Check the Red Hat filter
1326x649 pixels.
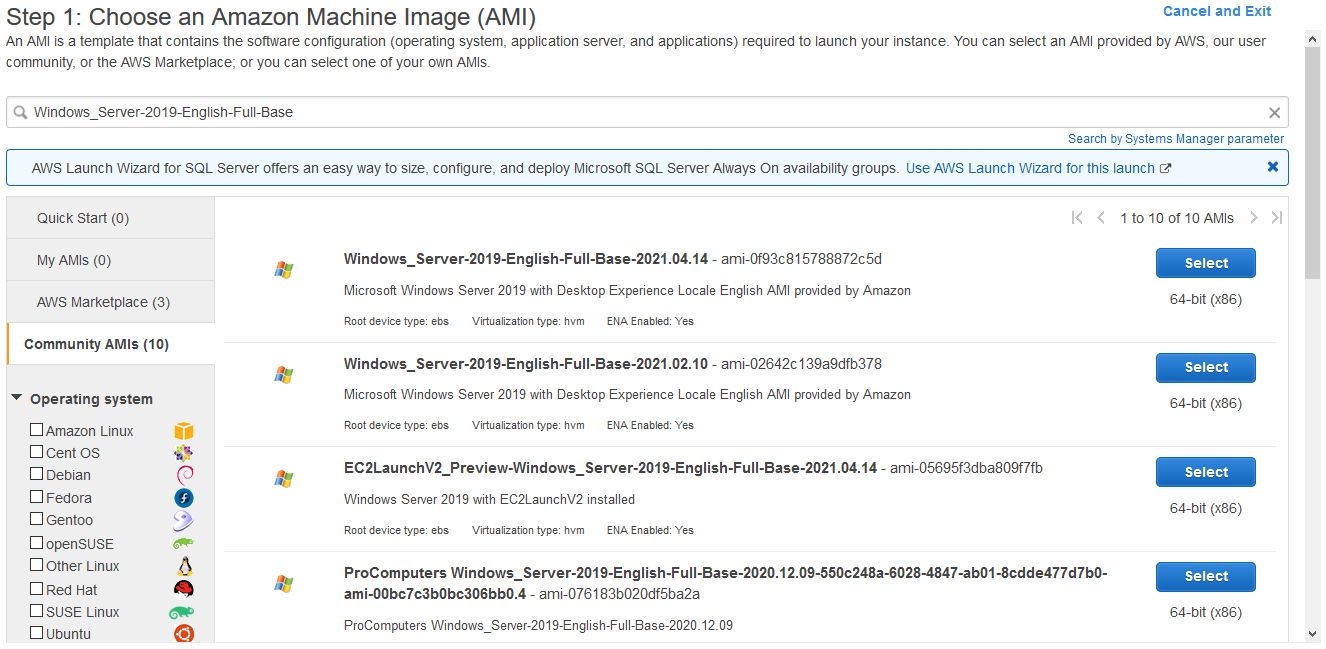tap(37, 589)
